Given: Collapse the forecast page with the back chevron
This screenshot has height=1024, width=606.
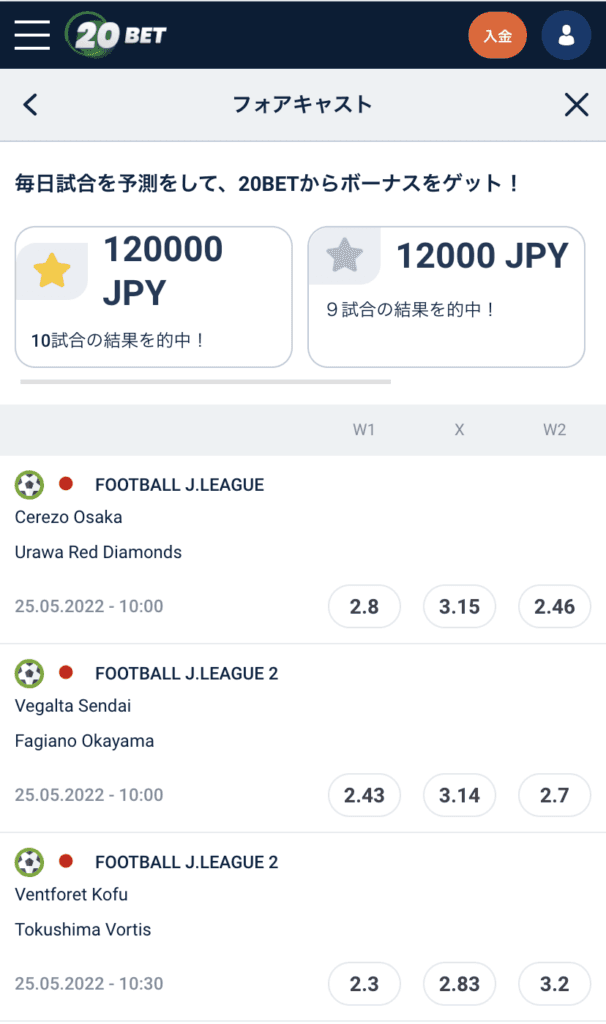Looking at the screenshot, I should pyautogui.click(x=29, y=104).
